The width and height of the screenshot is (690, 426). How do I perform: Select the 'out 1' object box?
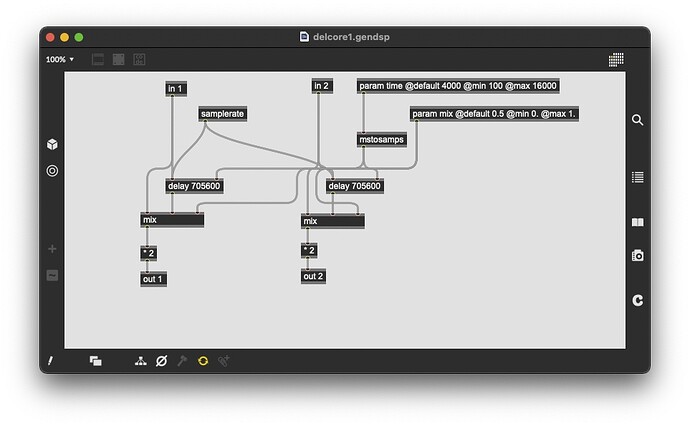[x=153, y=279]
